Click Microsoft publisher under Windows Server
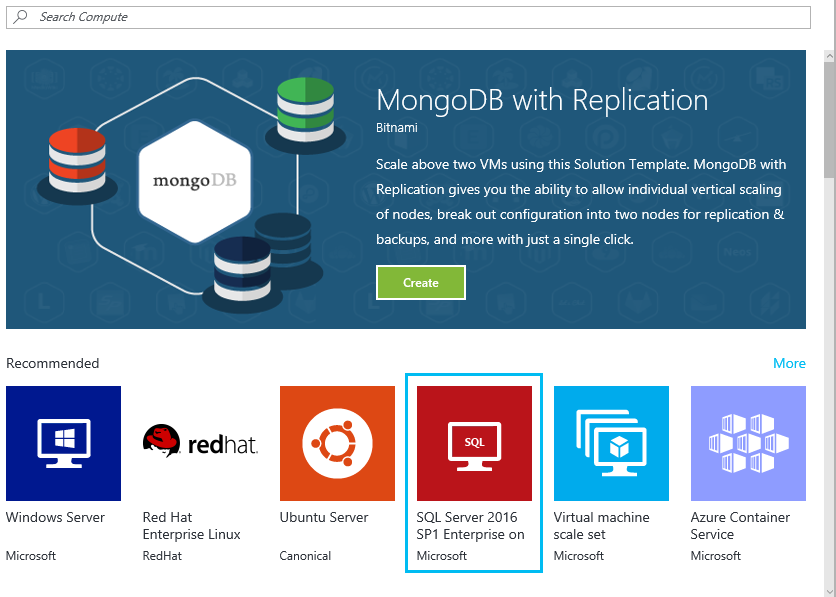This screenshot has height=597, width=836. pyautogui.click(x=31, y=556)
